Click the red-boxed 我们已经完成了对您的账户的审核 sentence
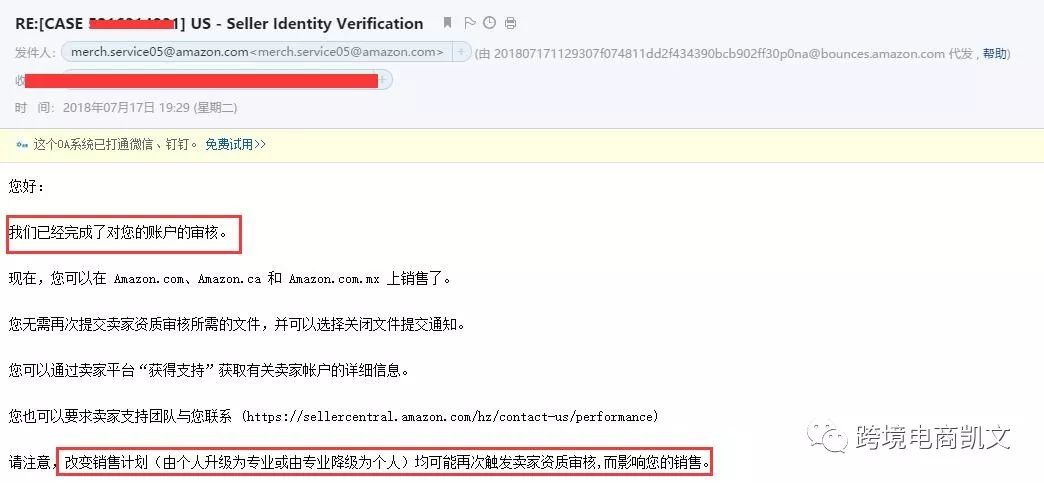 coord(123,233)
